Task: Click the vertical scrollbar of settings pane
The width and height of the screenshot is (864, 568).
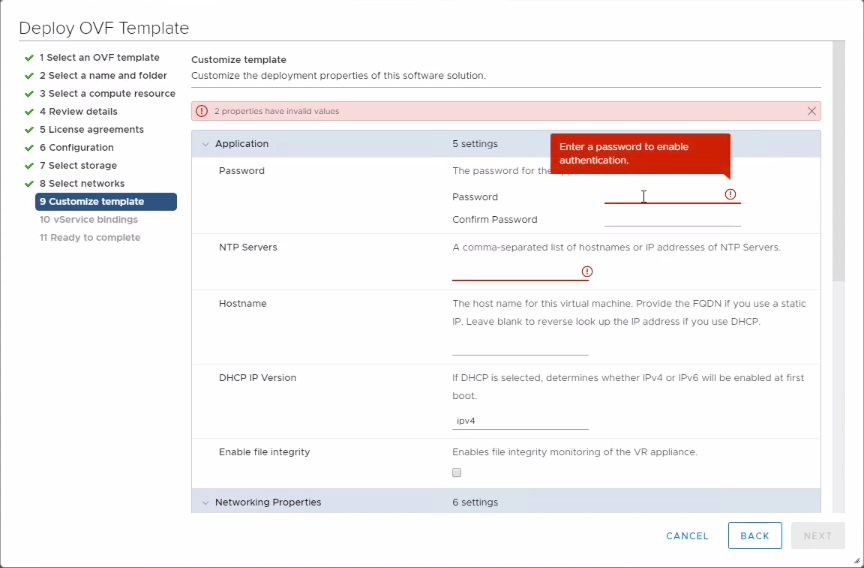Action: coord(838,160)
